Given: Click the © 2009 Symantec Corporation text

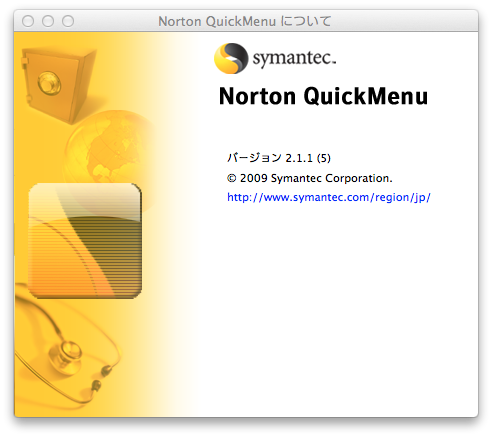Looking at the screenshot, I should point(310,178).
